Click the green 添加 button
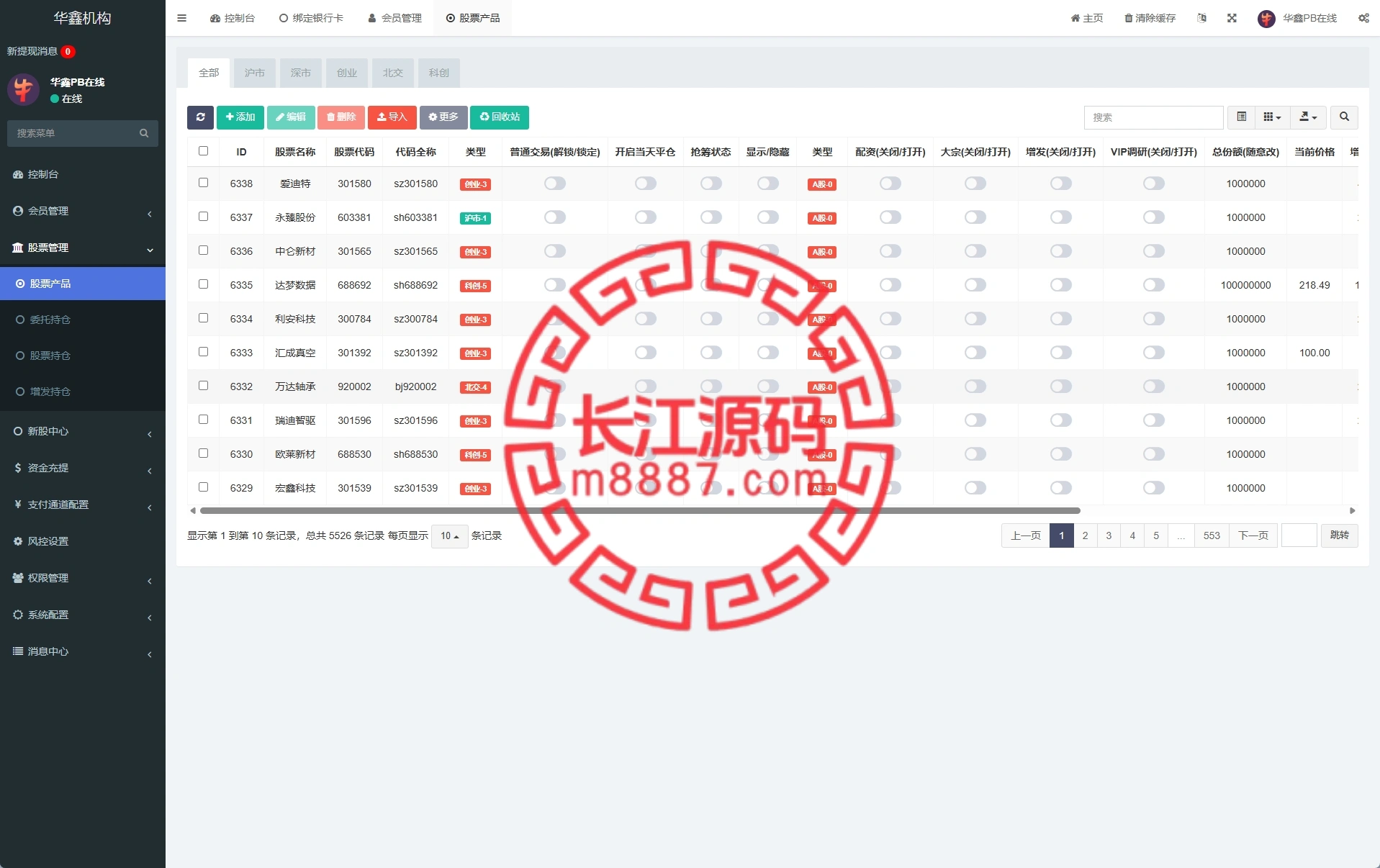1380x868 pixels. tap(240, 117)
